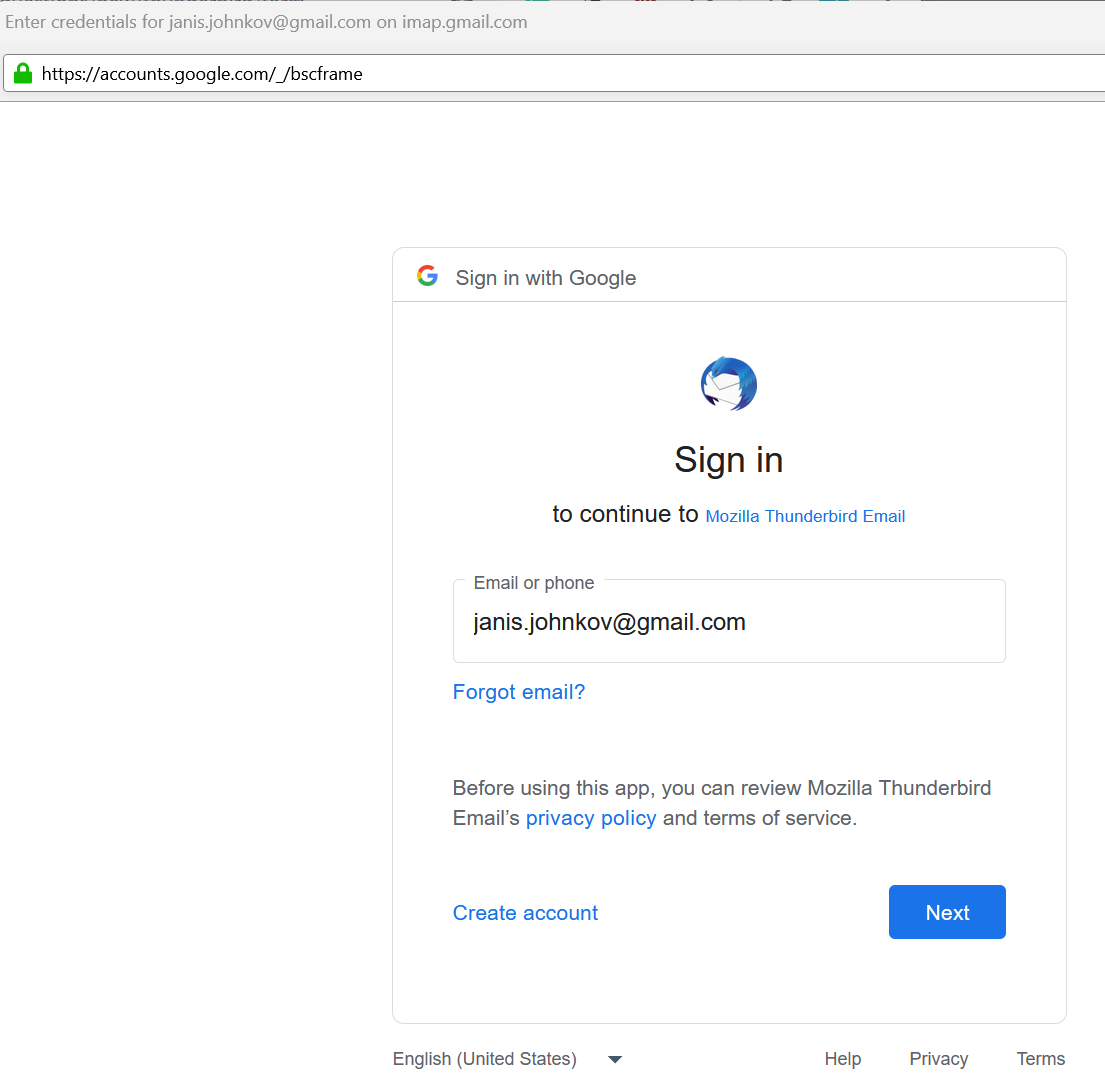Click the blue Next button

coord(946,912)
